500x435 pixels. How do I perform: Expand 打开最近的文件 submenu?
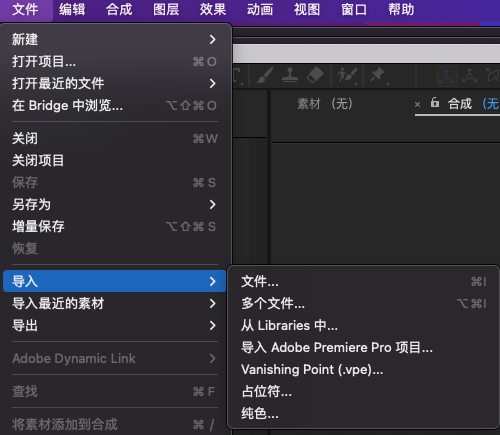coord(115,83)
